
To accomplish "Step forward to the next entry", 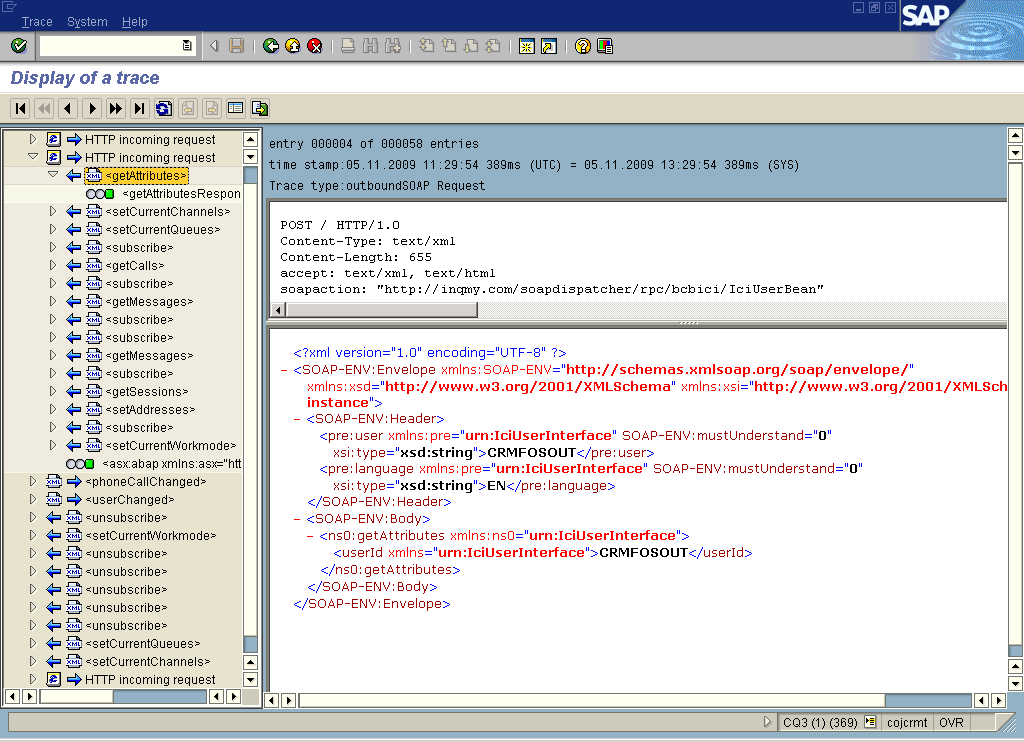I will point(93,108).
